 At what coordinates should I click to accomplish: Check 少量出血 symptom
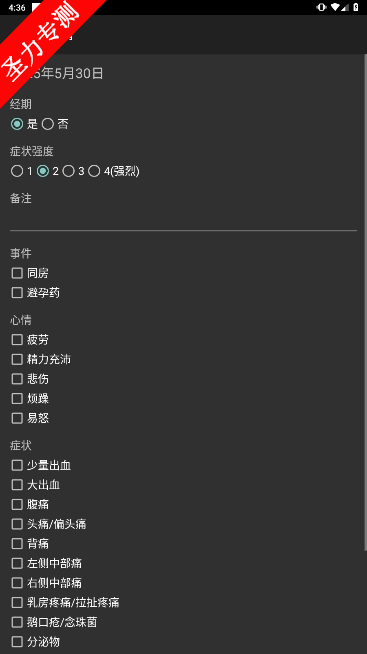click(40, 465)
